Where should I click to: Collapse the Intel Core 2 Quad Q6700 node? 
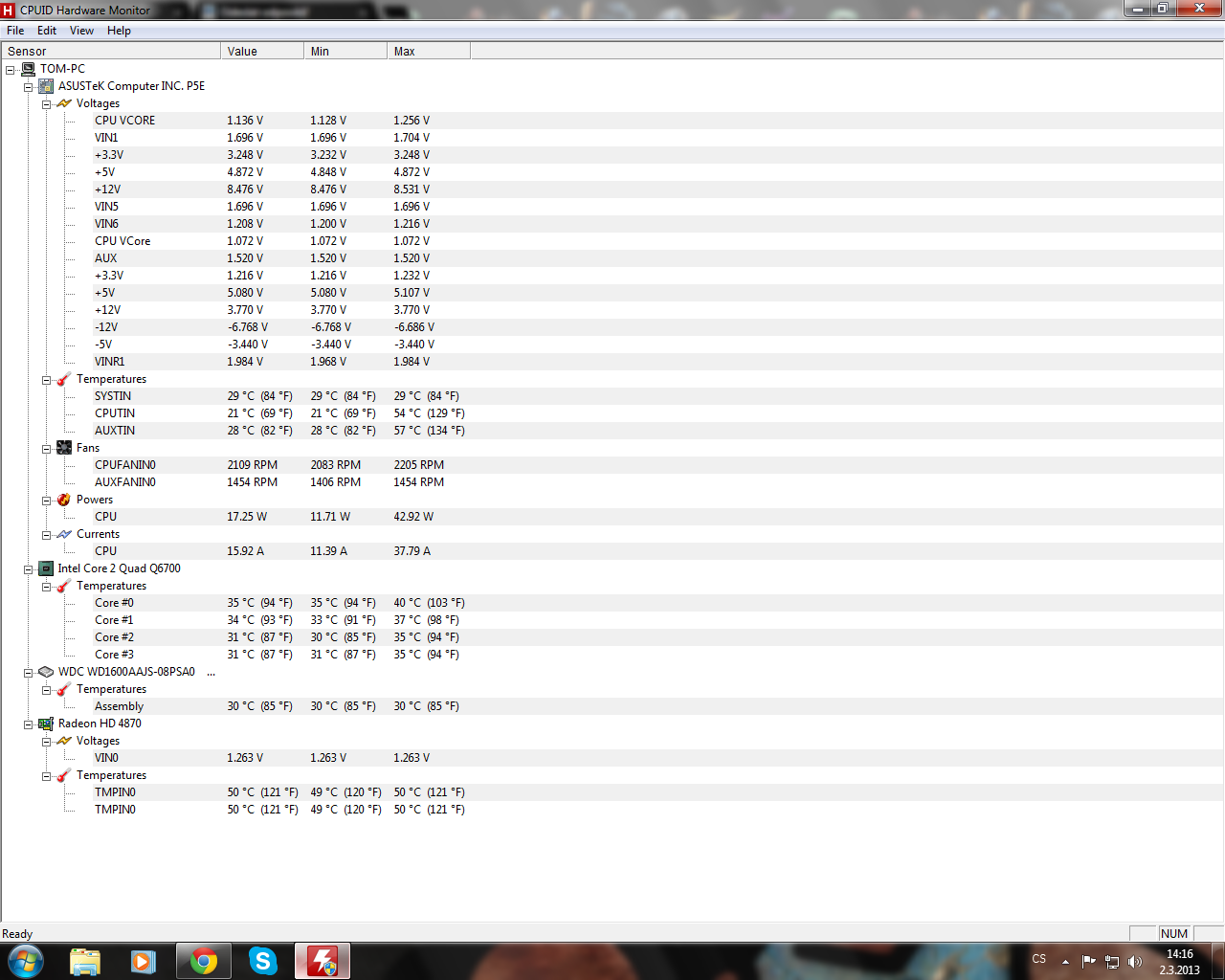[29, 569]
